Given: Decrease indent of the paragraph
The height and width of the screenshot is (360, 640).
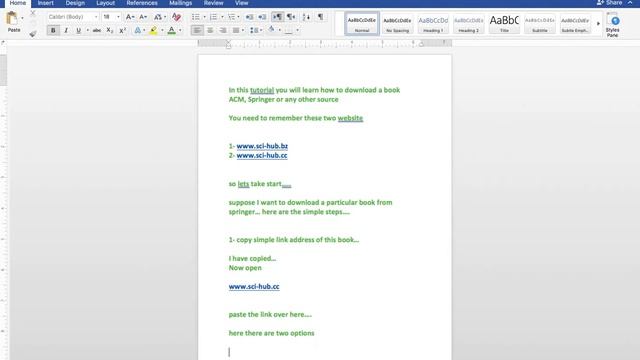Looking at the screenshot, I should coord(249,17).
